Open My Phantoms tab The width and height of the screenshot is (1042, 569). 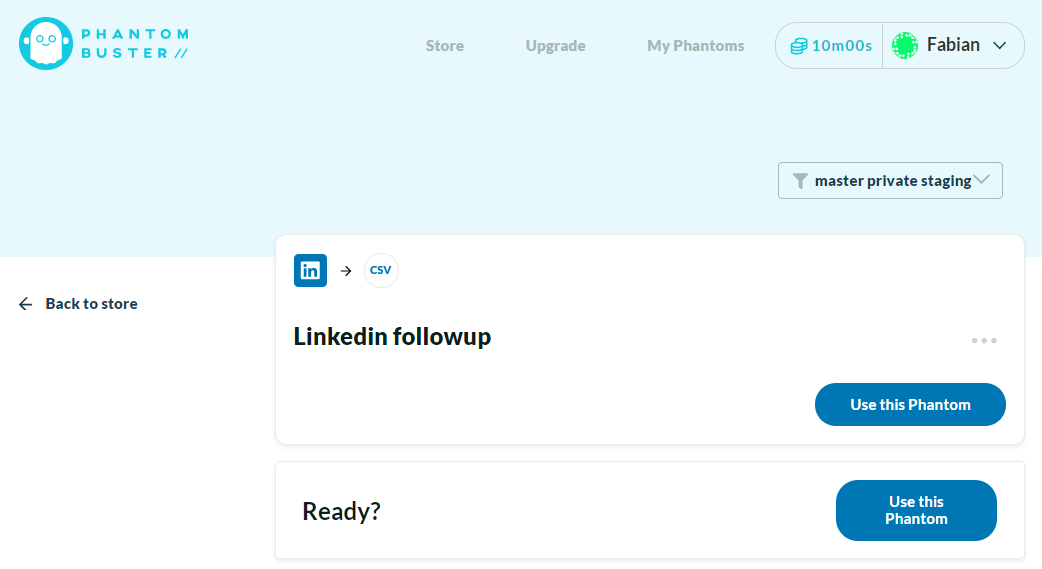pyautogui.click(x=696, y=46)
